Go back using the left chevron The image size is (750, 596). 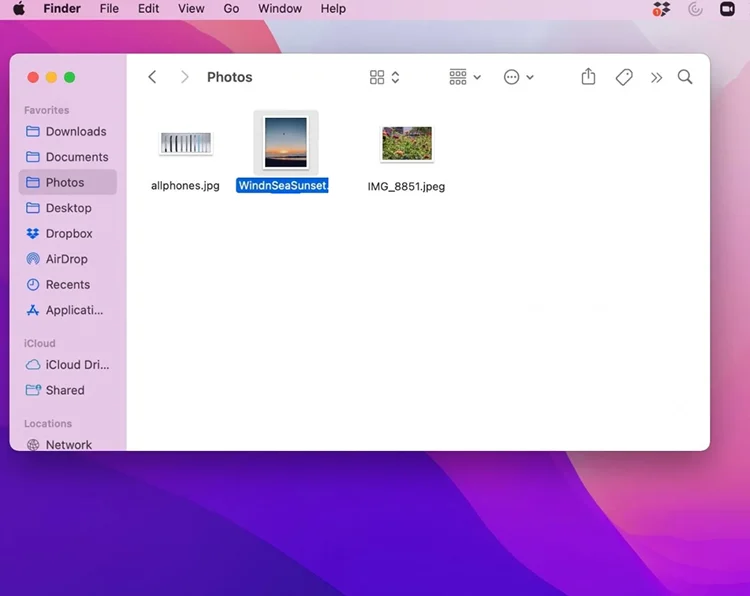(152, 77)
